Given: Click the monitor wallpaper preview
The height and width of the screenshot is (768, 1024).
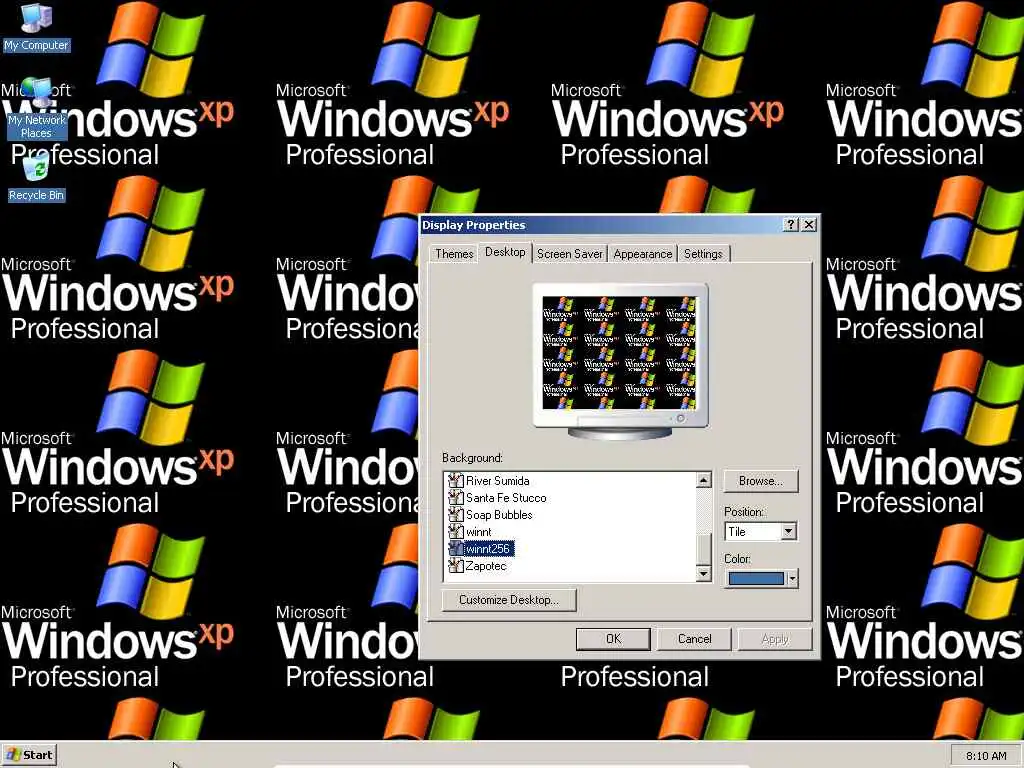Looking at the screenshot, I should coord(620,353).
